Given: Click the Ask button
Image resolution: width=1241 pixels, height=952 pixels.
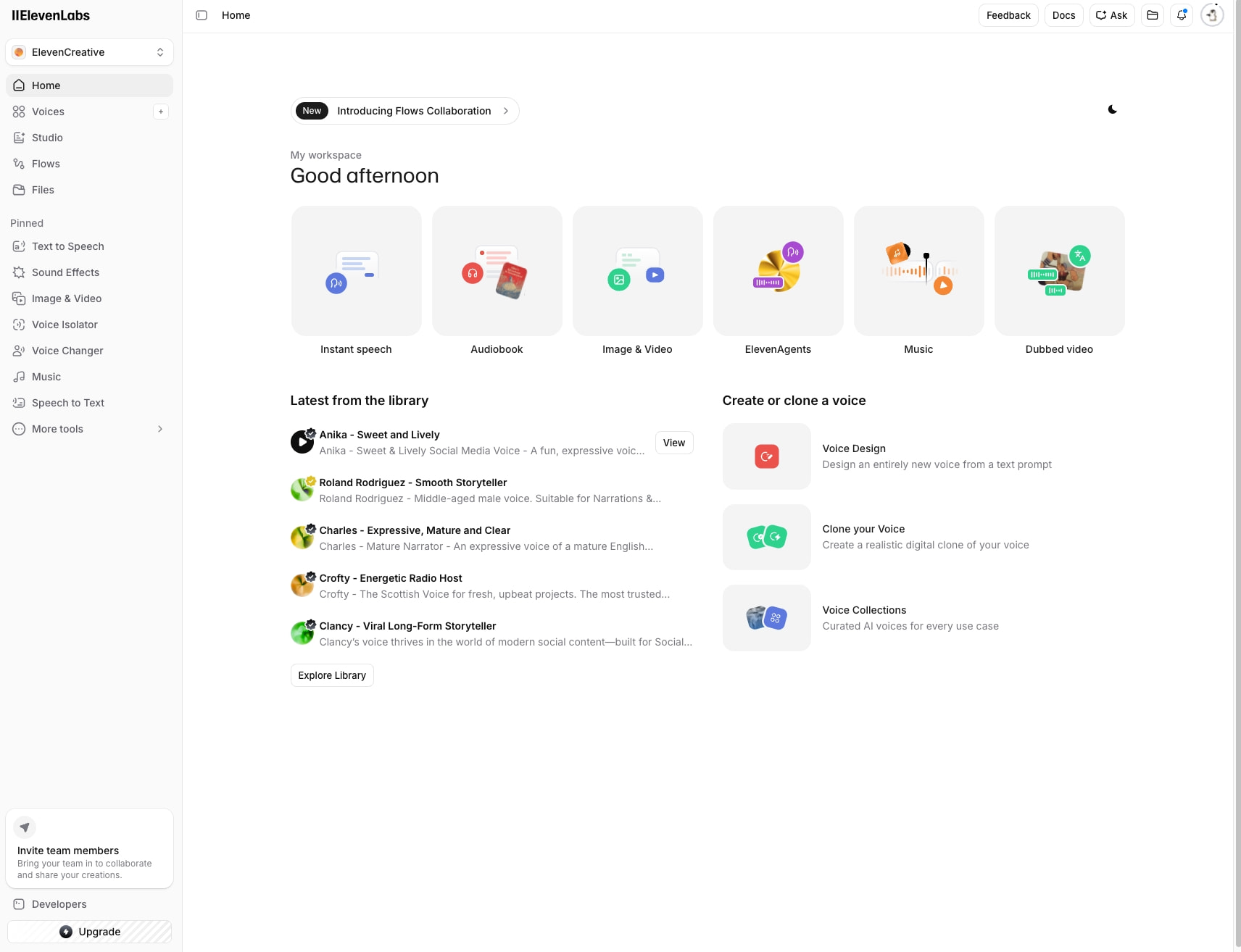Looking at the screenshot, I should (x=1112, y=15).
